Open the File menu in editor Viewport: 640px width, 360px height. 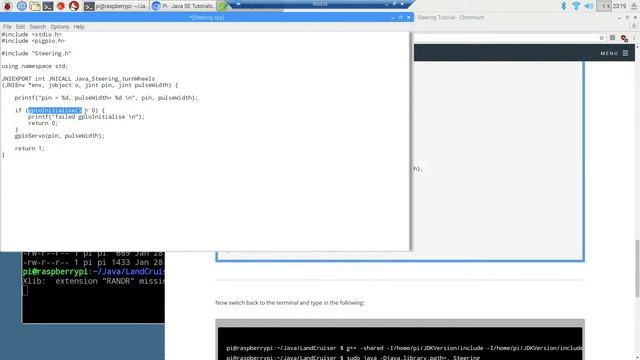[7, 27]
